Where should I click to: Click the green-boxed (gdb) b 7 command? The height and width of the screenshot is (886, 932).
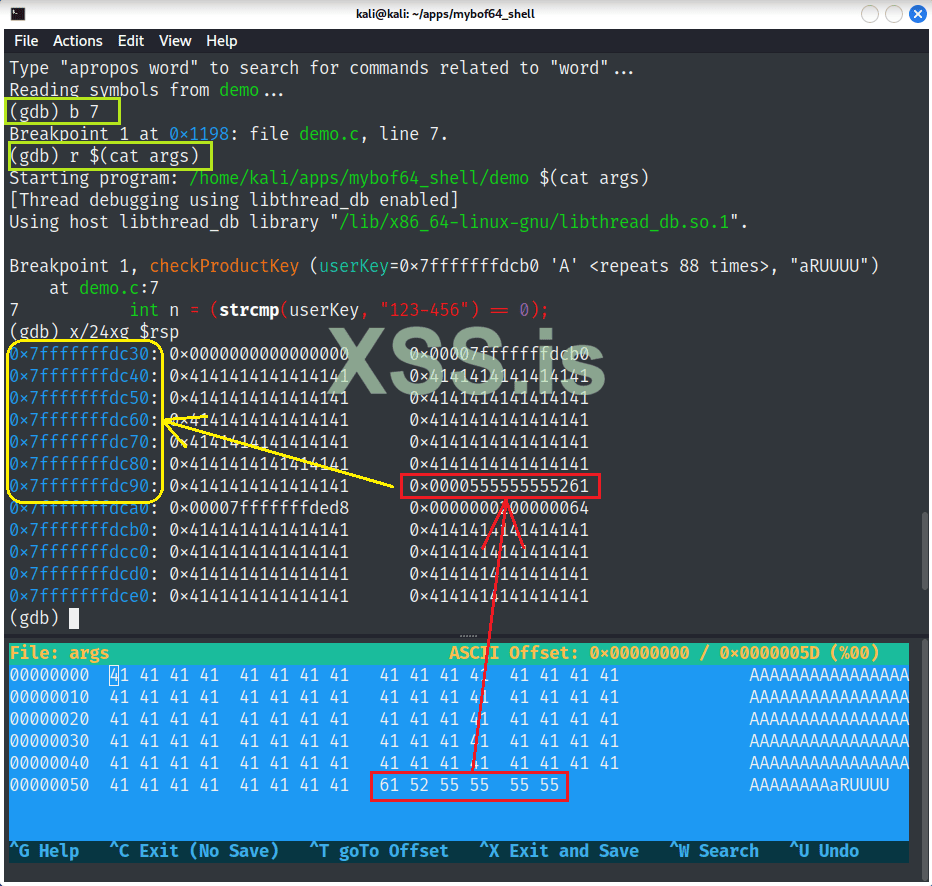(61, 111)
